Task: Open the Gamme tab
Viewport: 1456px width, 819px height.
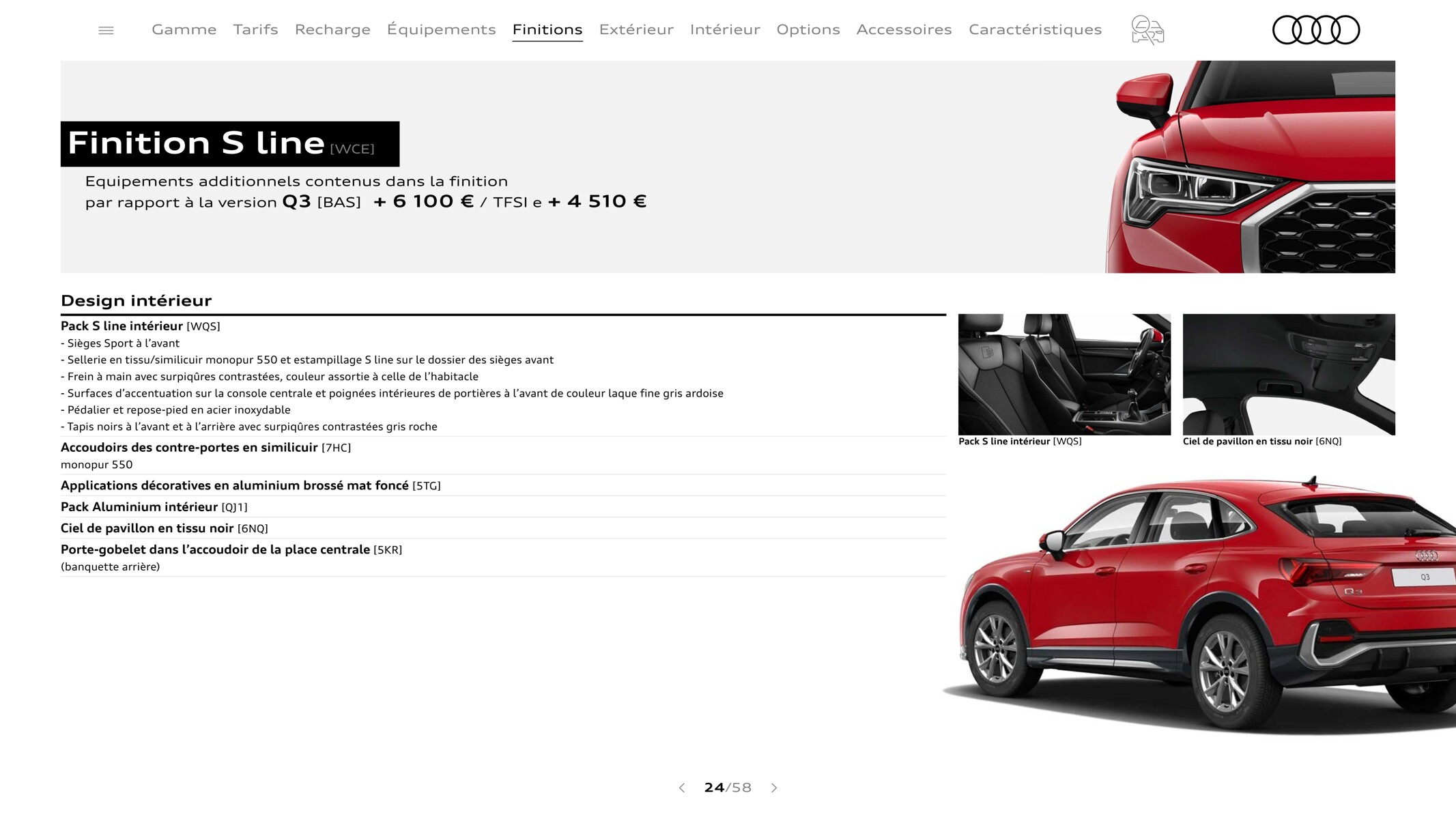Action: point(184,29)
